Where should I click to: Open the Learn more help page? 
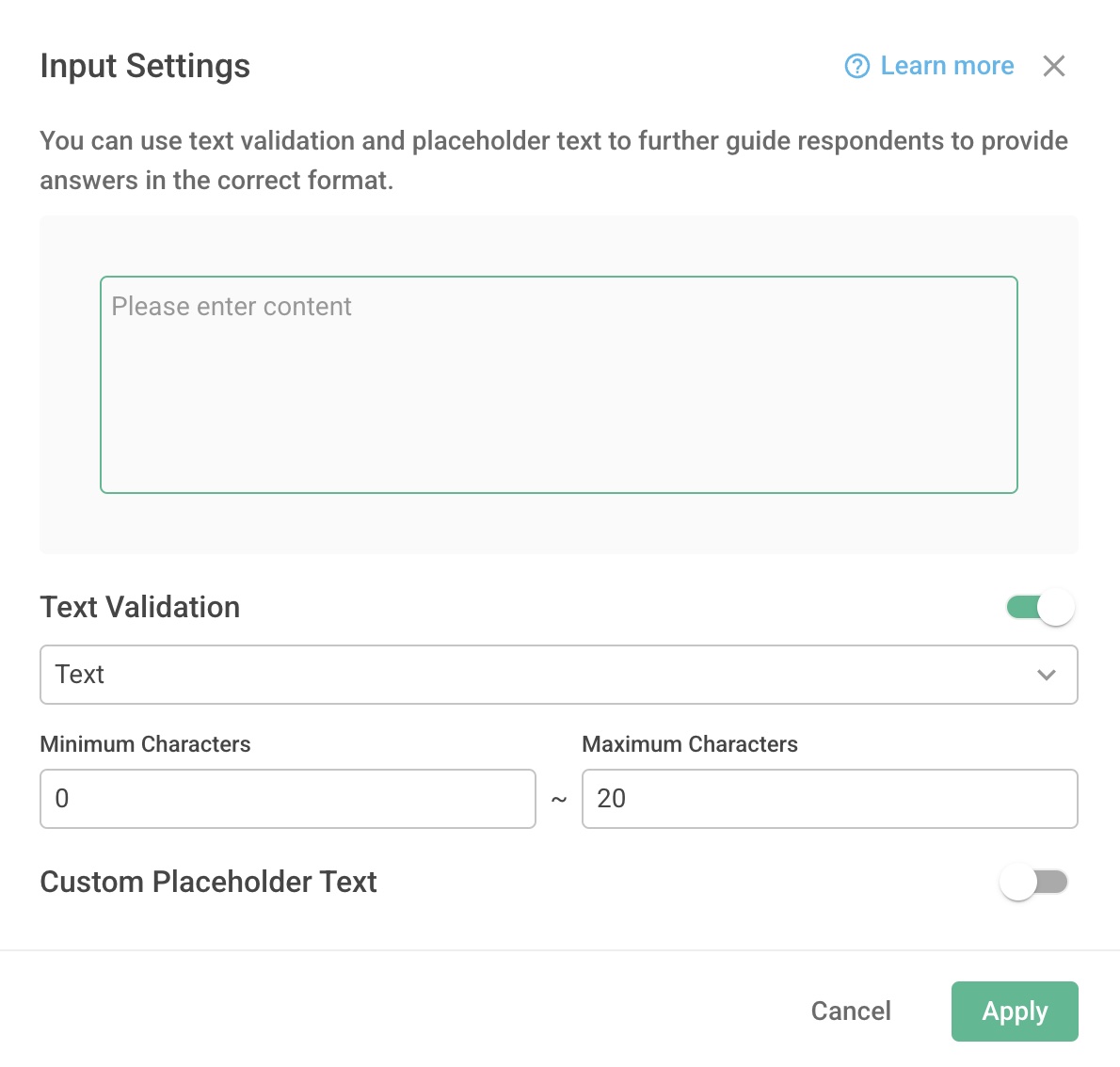(946, 66)
